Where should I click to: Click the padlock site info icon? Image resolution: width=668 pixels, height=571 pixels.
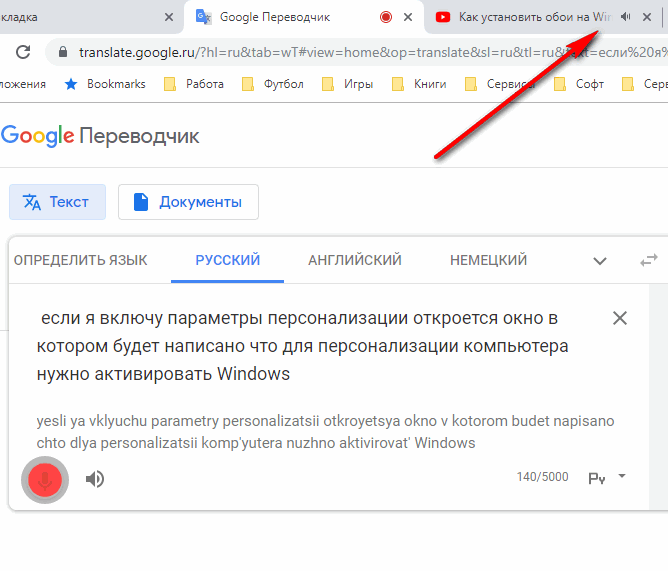tap(63, 52)
